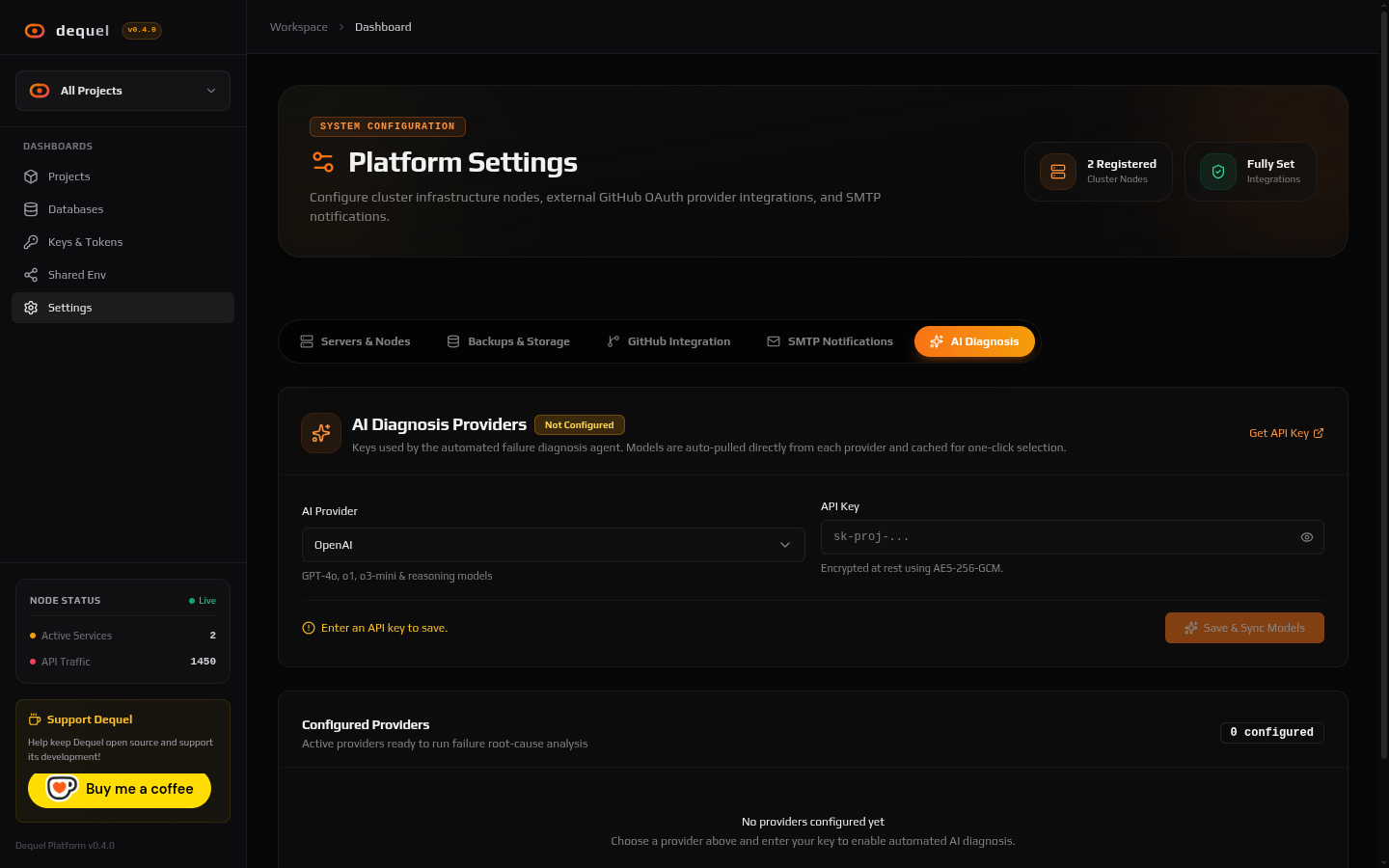1389x868 pixels.
Task: Click the dequel logo icon
Action: click(35, 31)
